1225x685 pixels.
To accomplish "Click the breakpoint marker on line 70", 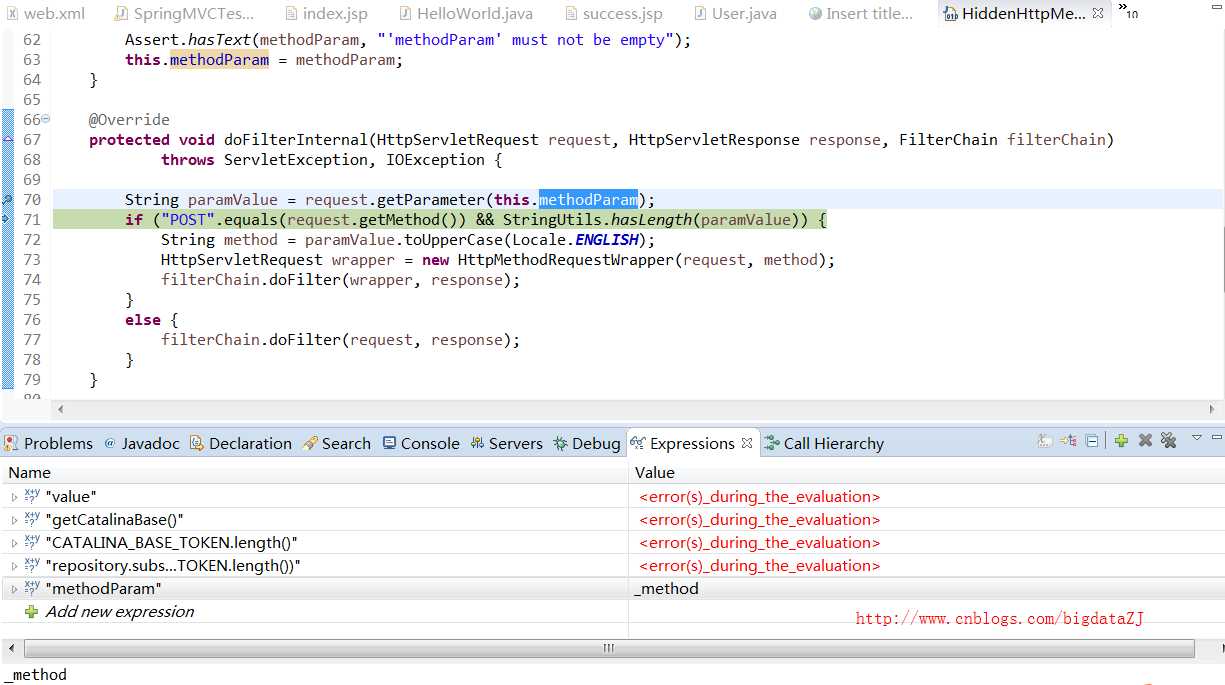I will [8, 200].
